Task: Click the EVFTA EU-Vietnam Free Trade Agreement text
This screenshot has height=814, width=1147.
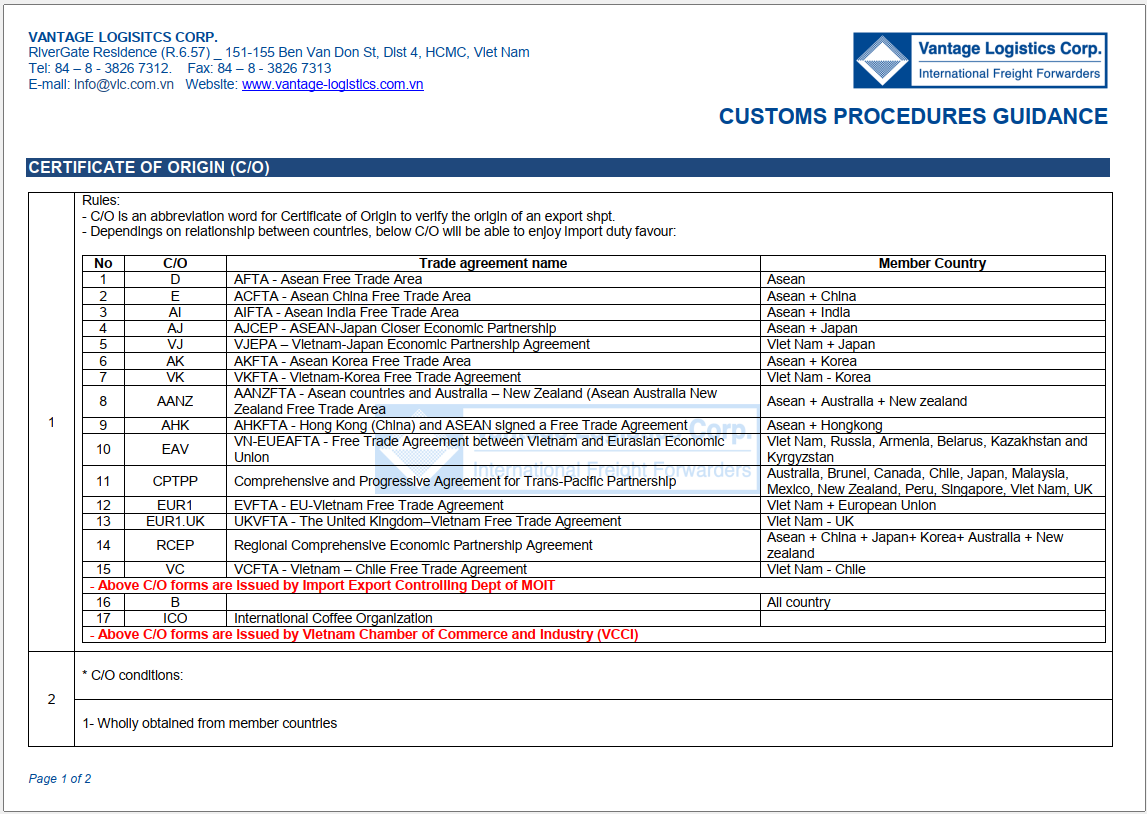Action: click(x=368, y=505)
